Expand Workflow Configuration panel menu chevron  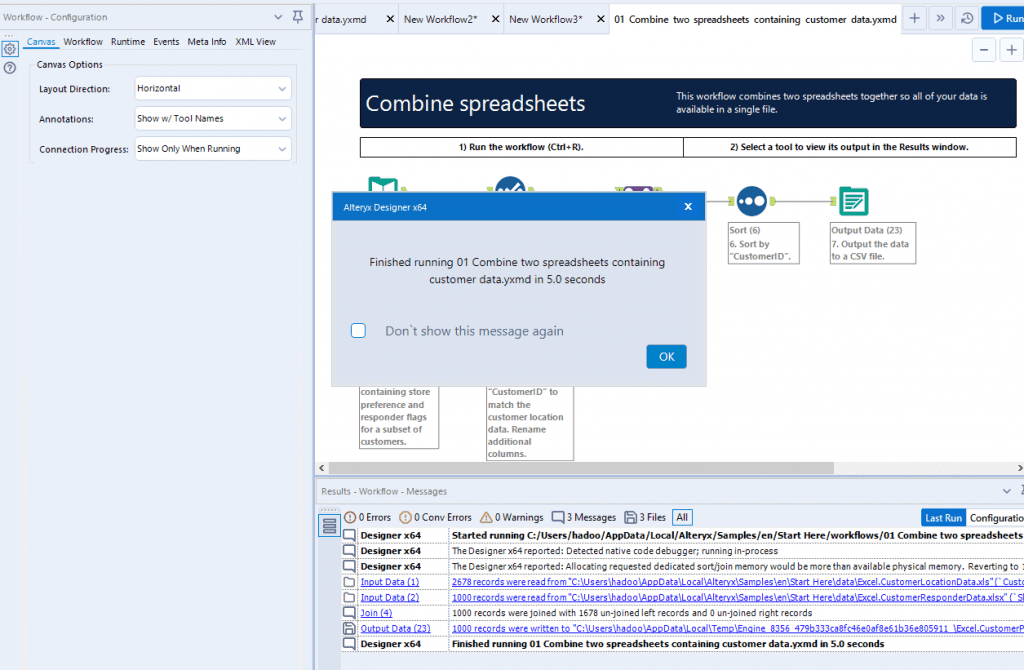(278, 17)
